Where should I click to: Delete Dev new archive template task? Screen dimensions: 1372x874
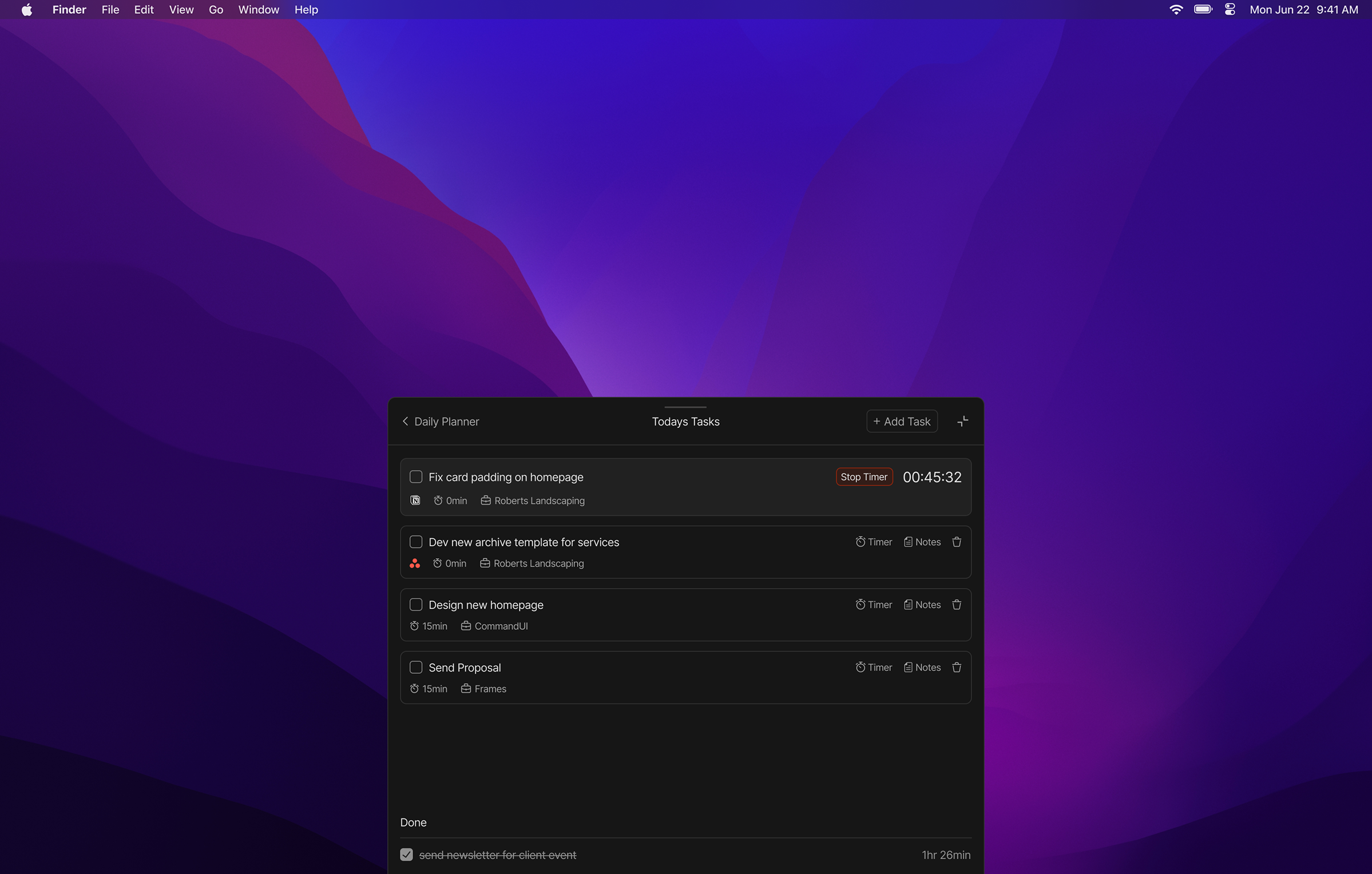[x=956, y=542]
